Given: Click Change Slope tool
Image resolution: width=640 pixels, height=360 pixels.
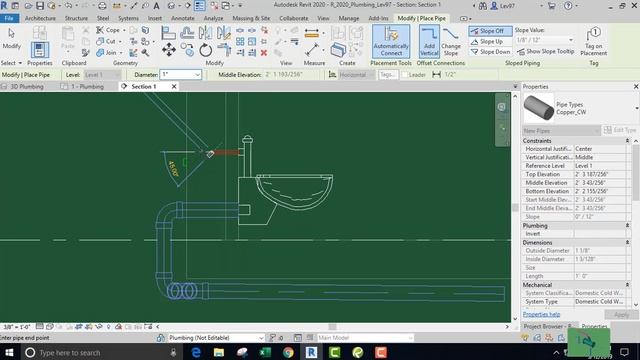Looking at the screenshot, I should coord(451,42).
